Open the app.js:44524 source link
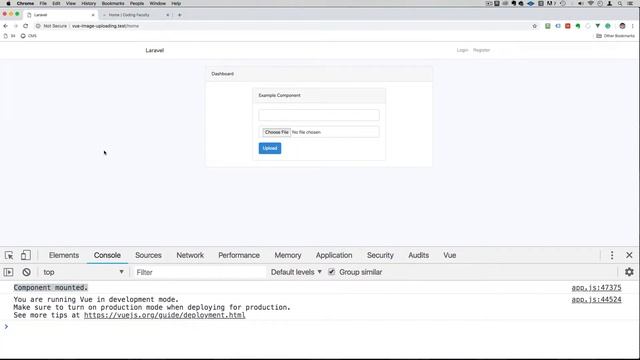 (596, 300)
